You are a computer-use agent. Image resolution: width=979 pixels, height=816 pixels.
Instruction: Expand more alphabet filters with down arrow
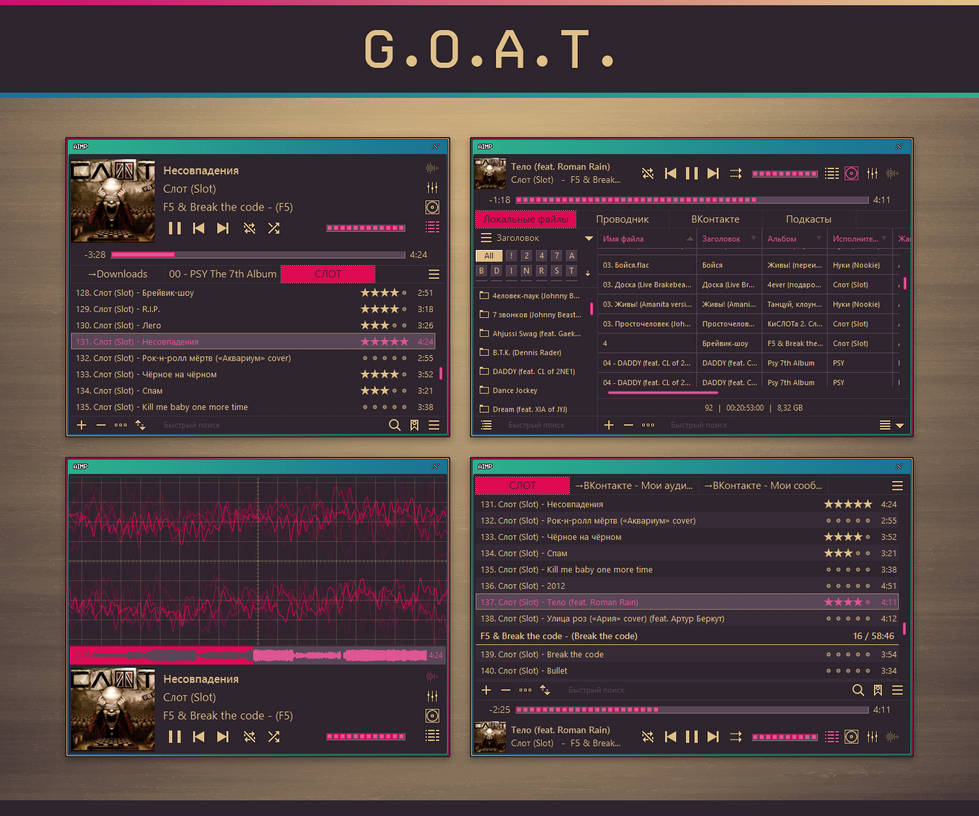pyautogui.click(x=588, y=273)
